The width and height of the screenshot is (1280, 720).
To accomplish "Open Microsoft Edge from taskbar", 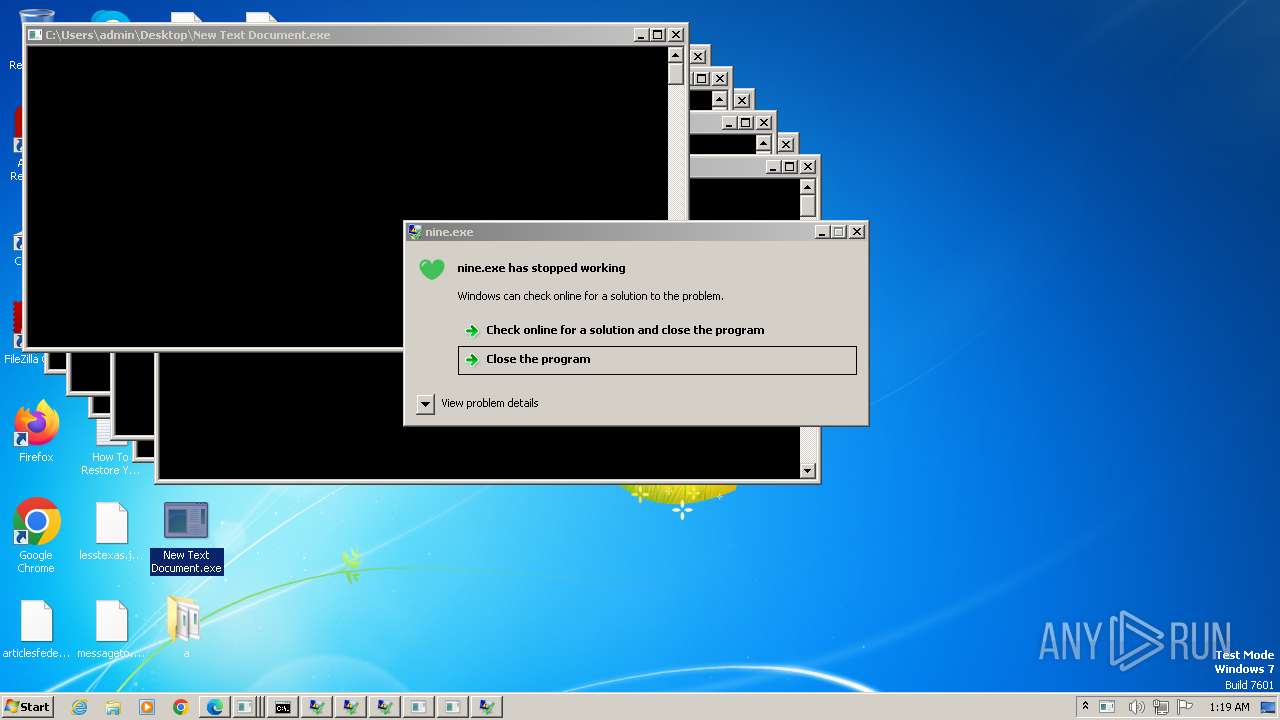I will [215, 707].
